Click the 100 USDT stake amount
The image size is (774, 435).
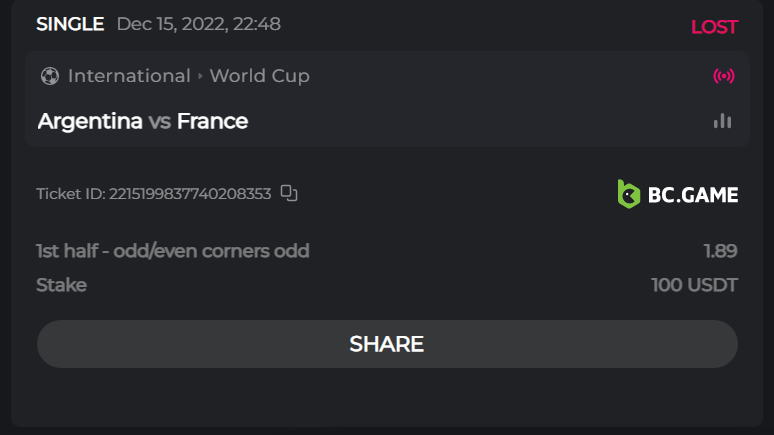694,285
